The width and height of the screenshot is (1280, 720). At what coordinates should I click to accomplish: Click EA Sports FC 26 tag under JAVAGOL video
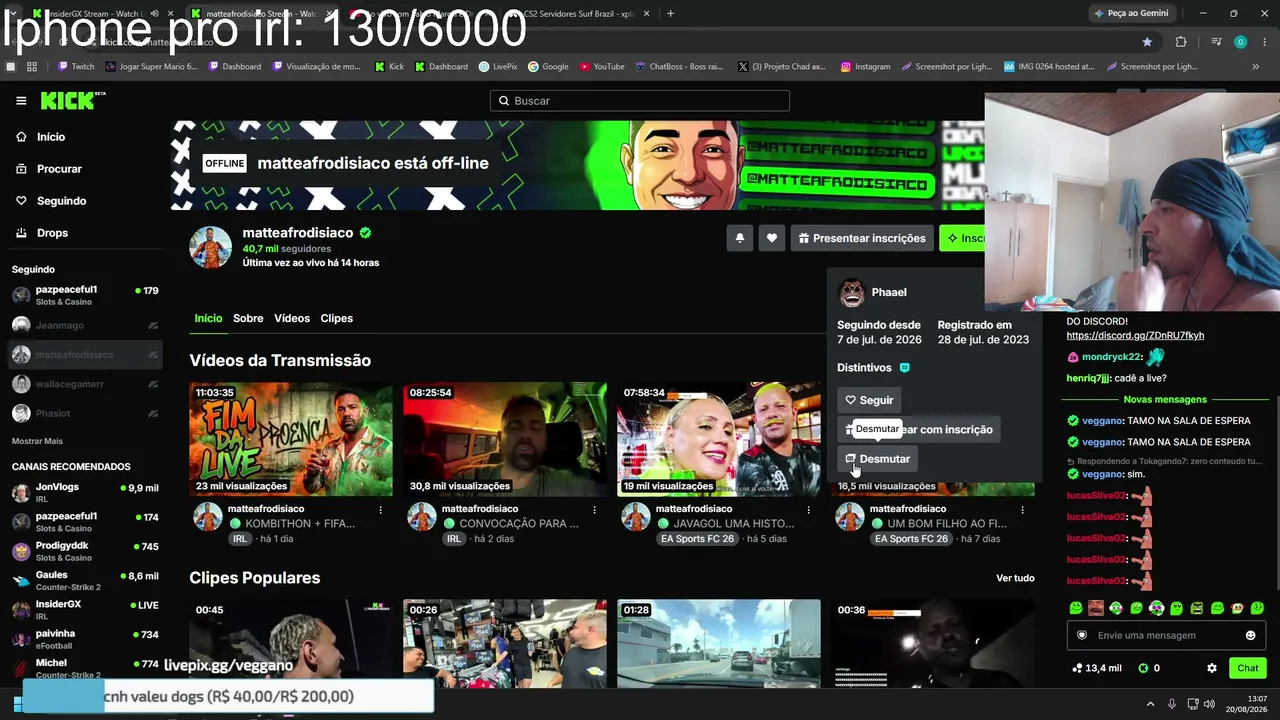697,539
